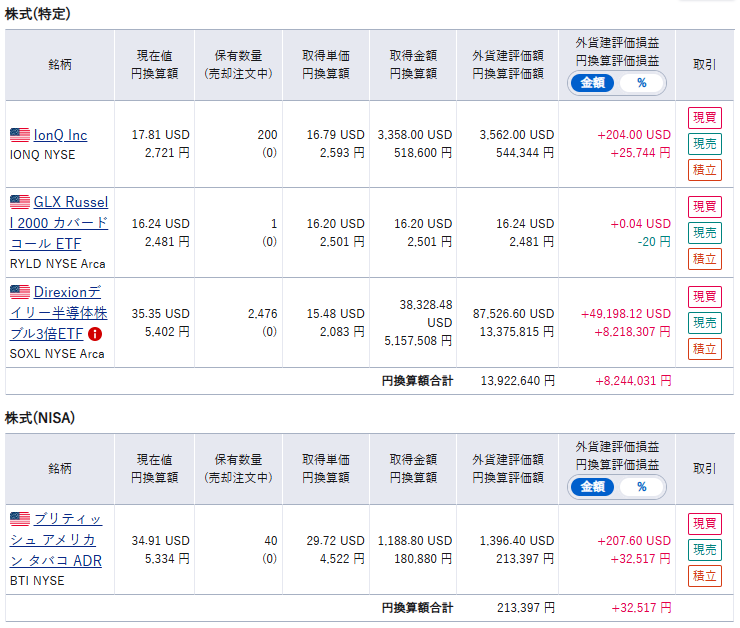Click 積立 button for BTI in NISA
The height and width of the screenshot is (628, 740).
pyautogui.click(x=705, y=576)
